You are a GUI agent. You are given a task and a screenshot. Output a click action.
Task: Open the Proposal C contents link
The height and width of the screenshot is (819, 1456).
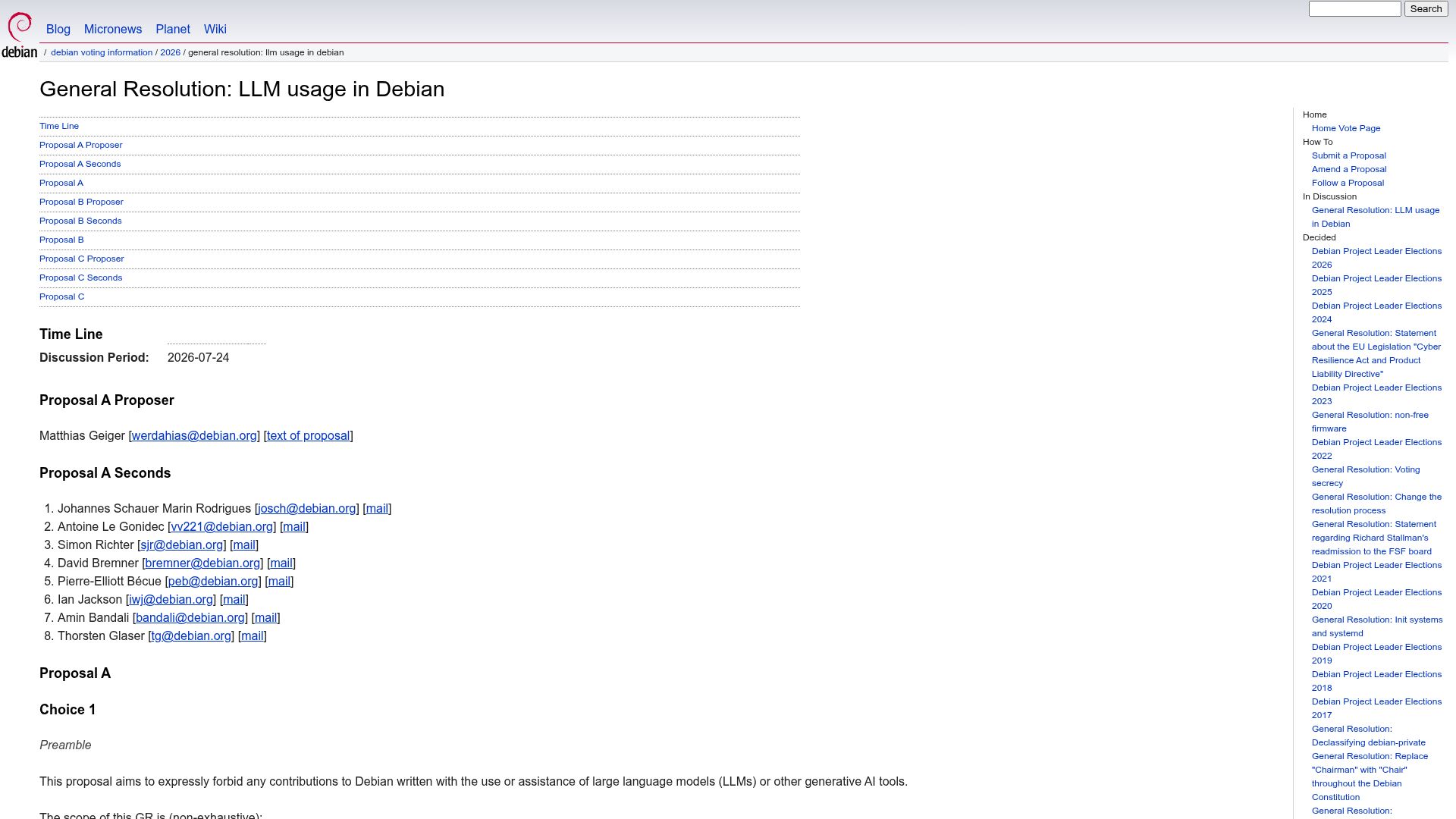[61, 297]
